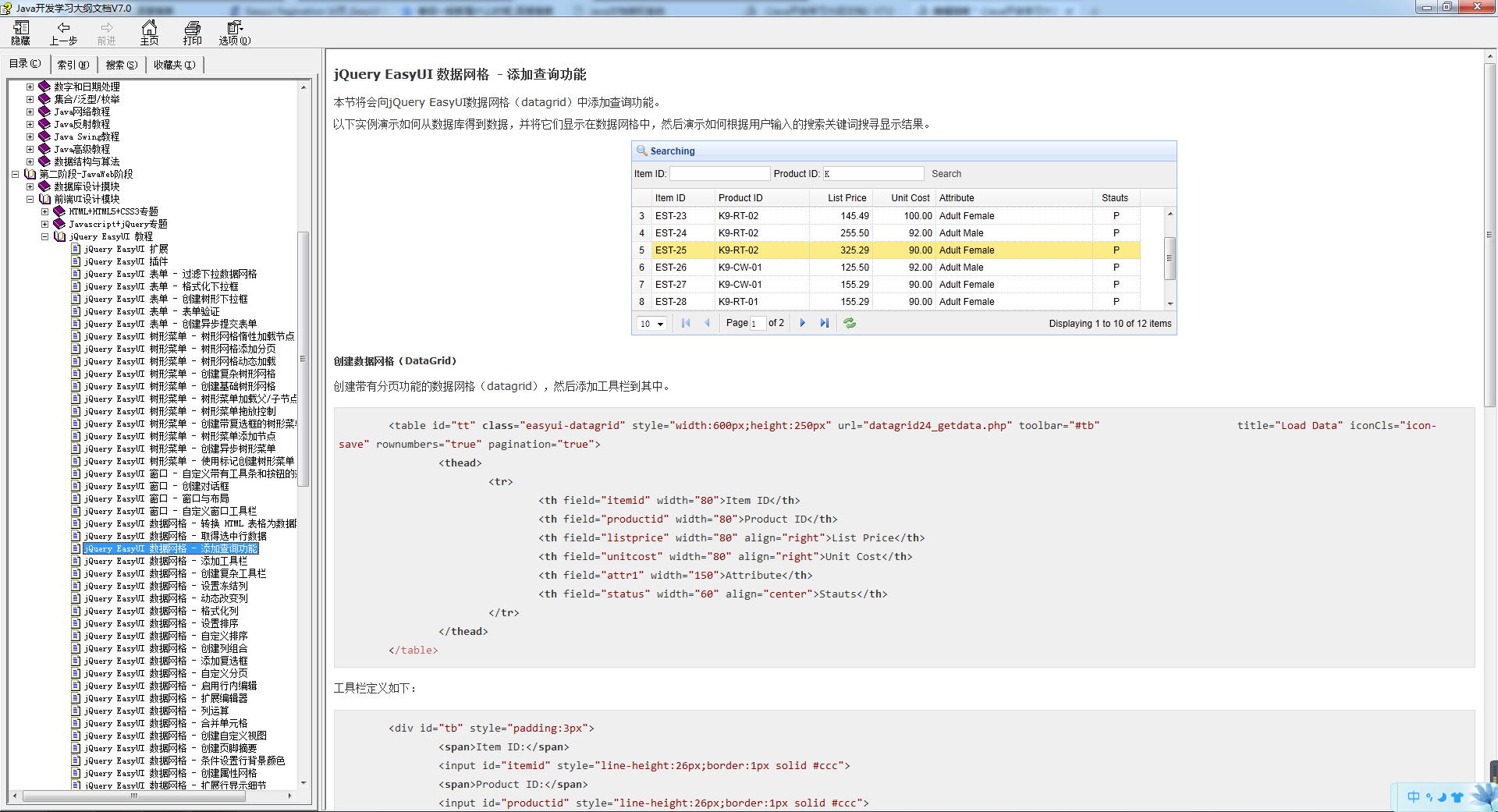This screenshot has width=1498, height=812.
Task: Click the first page pager icon
Action: click(x=686, y=323)
